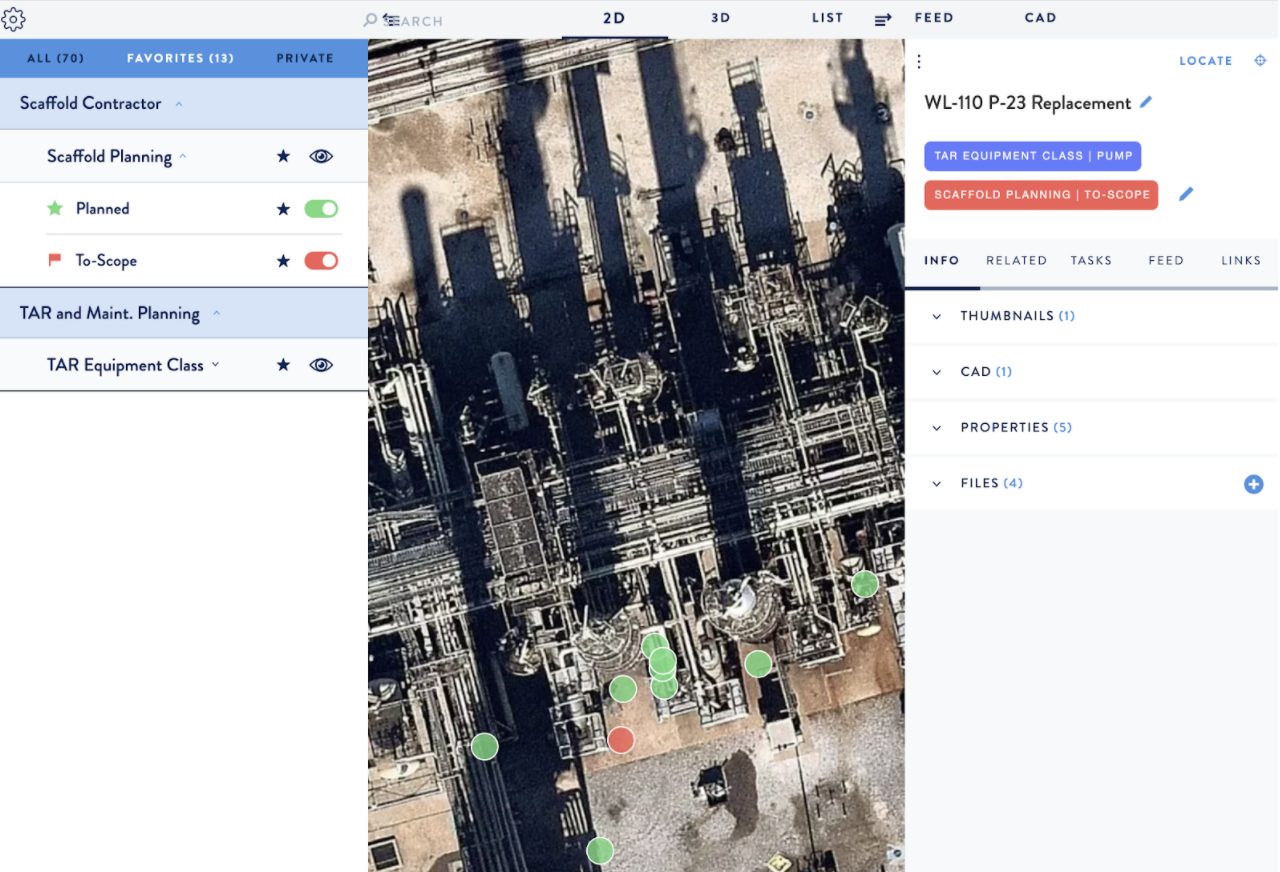Click the swap arrows icon beside FEED
Image resolution: width=1280 pixels, height=872 pixels.
(x=883, y=19)
